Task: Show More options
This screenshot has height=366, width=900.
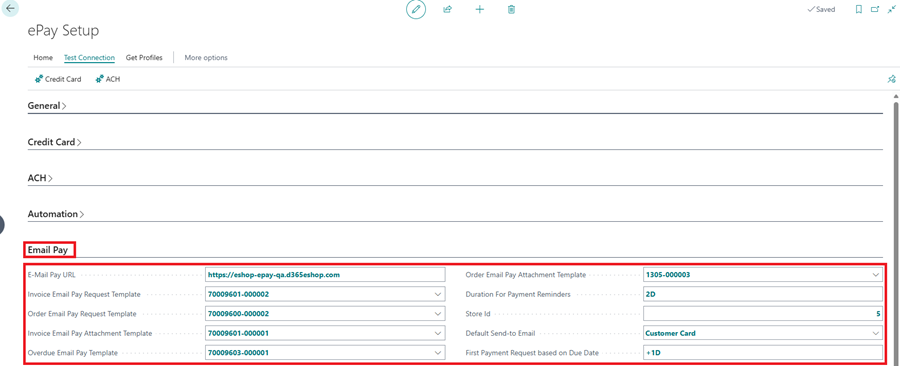Action: (206, 58)
